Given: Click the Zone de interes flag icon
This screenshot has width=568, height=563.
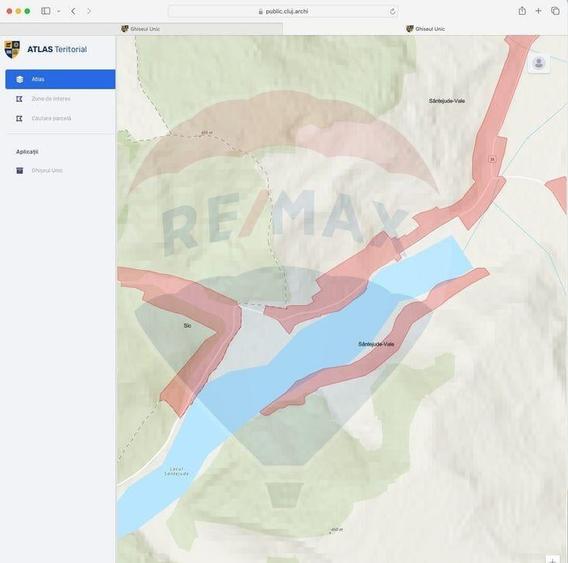Looking at the screenshot, I should pos(19,99).
